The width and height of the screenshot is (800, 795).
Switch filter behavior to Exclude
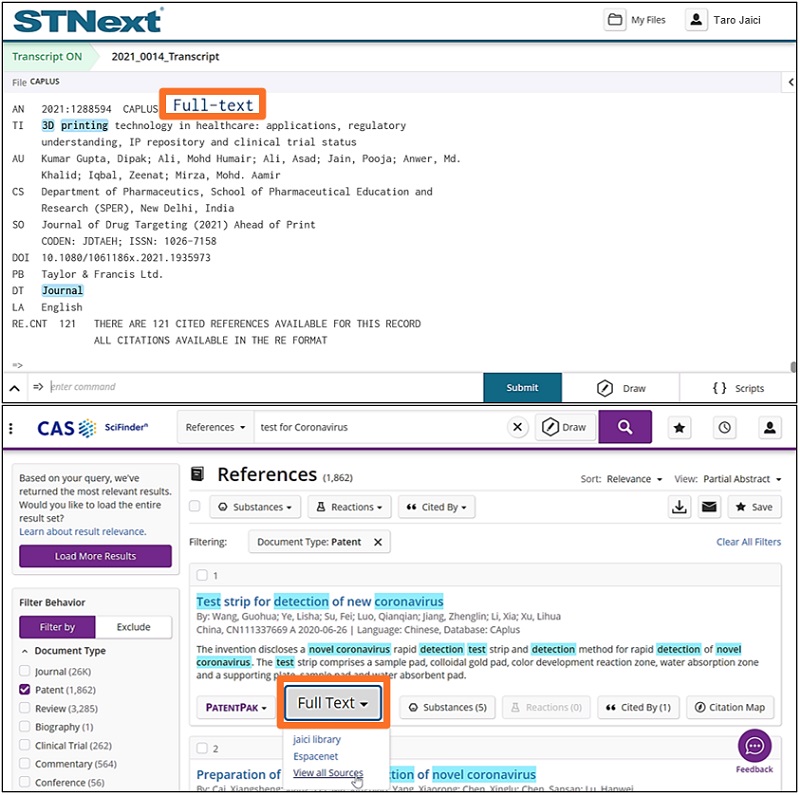point(134,627)
